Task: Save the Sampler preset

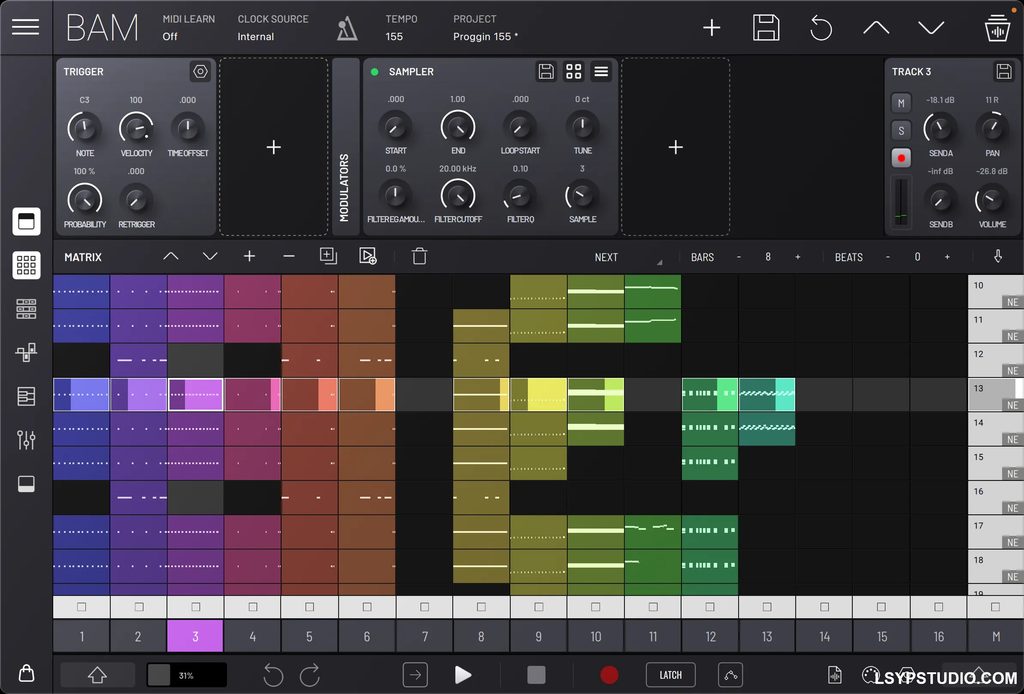Action: pos(546,71)
